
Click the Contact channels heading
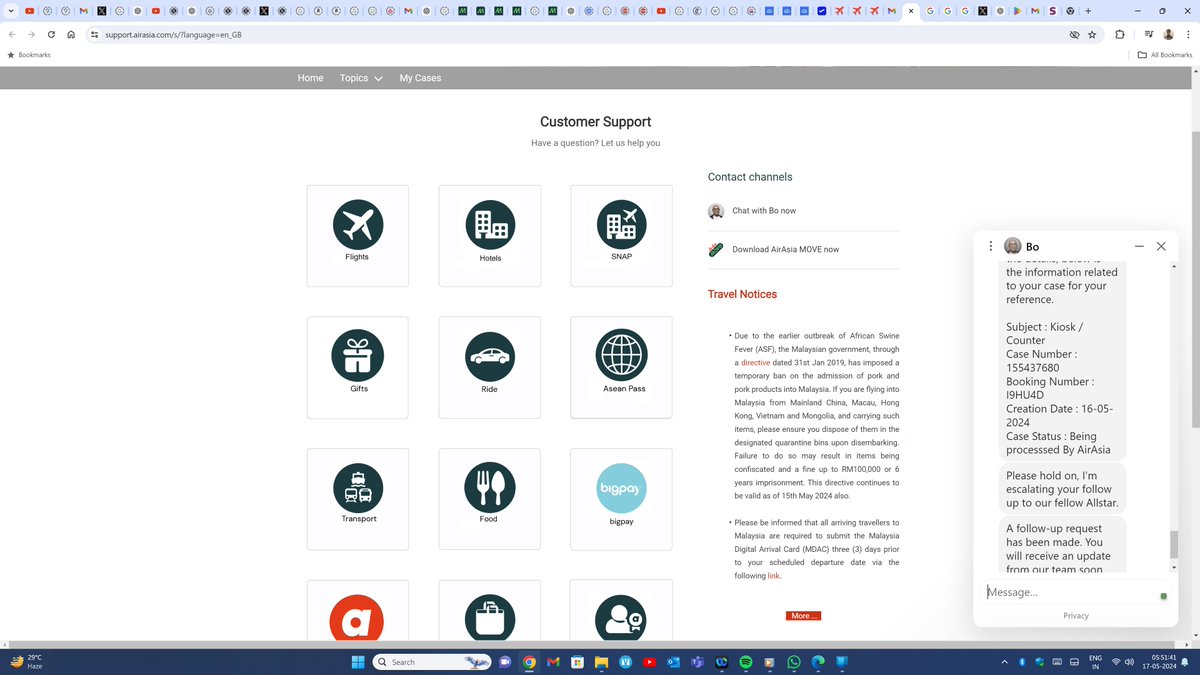tap(750, 177)
